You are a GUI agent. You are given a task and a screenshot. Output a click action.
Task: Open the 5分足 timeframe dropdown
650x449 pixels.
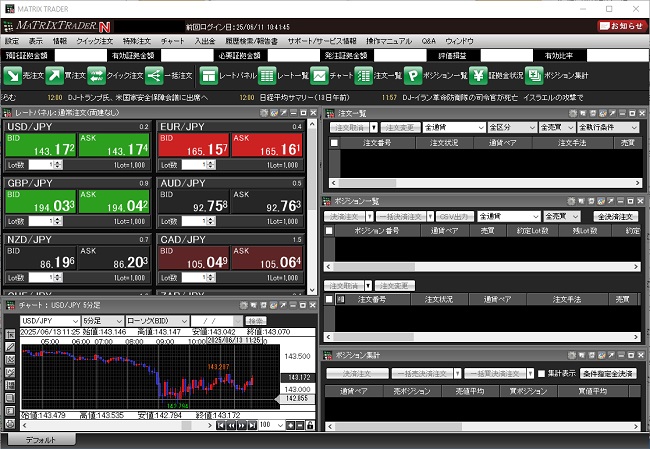point(102,321)
